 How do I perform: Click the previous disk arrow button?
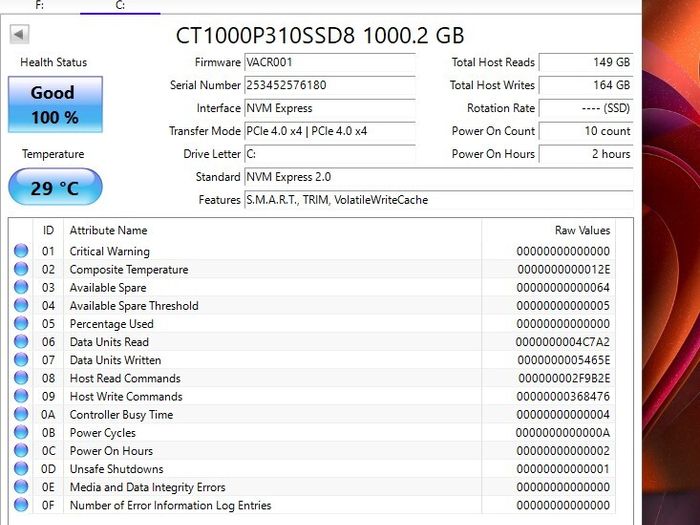19,34
